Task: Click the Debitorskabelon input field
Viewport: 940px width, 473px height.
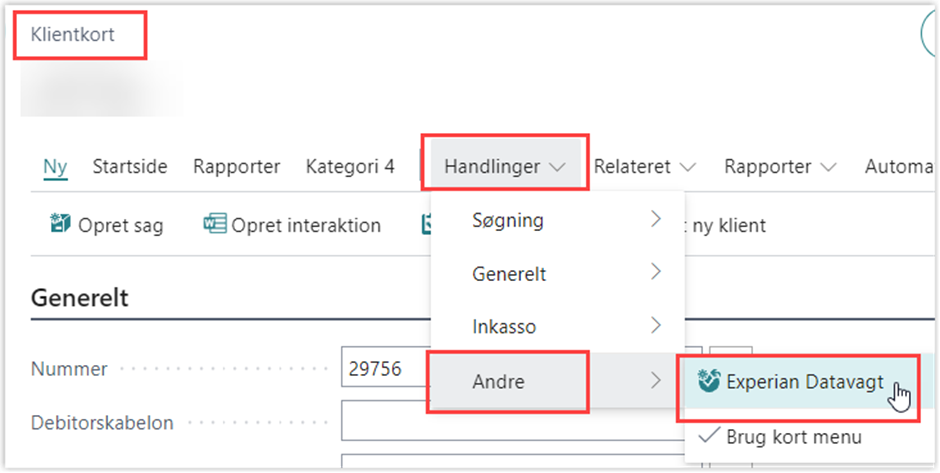Action: click(x=513, y=421)
